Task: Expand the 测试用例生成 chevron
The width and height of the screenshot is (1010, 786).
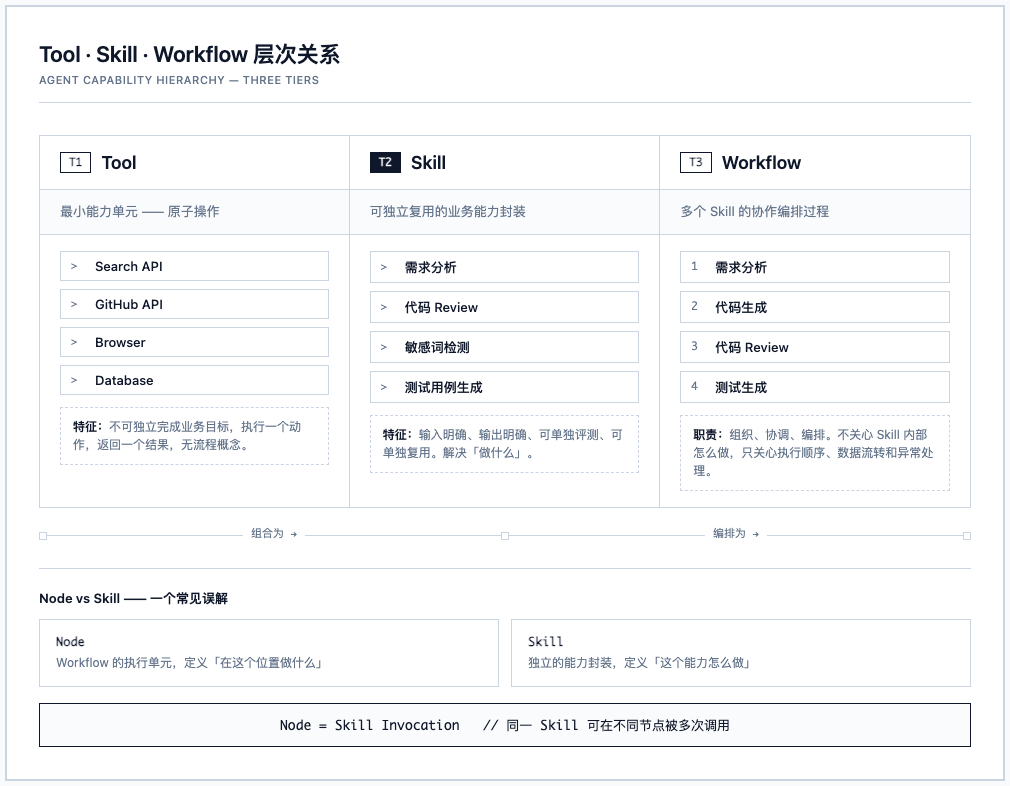Action: pyautogui.click(x=384, y=387)
